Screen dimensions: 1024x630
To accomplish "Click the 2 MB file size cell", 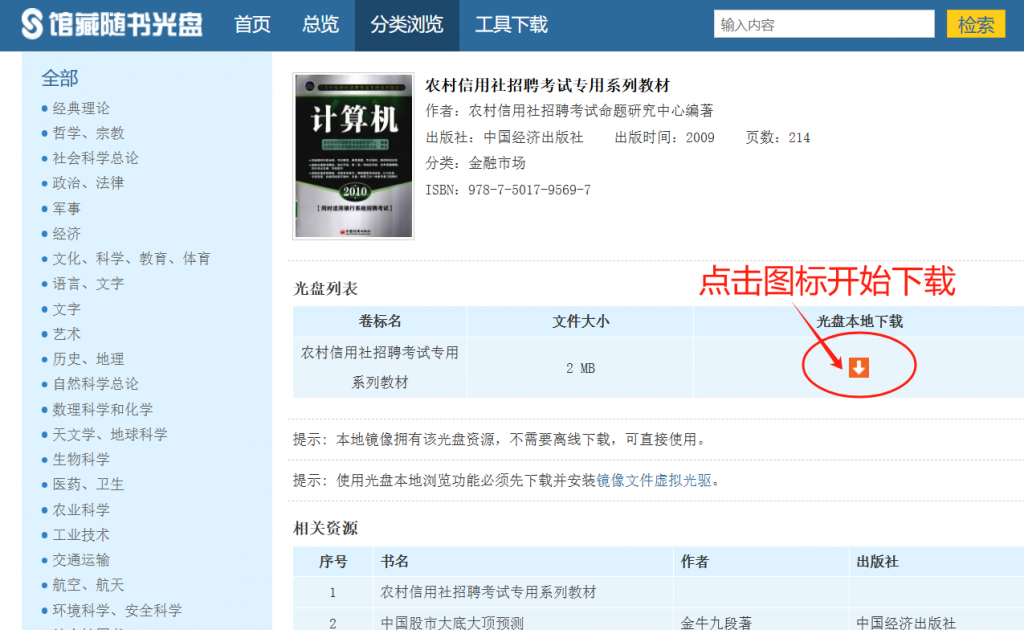I will 580,368.
